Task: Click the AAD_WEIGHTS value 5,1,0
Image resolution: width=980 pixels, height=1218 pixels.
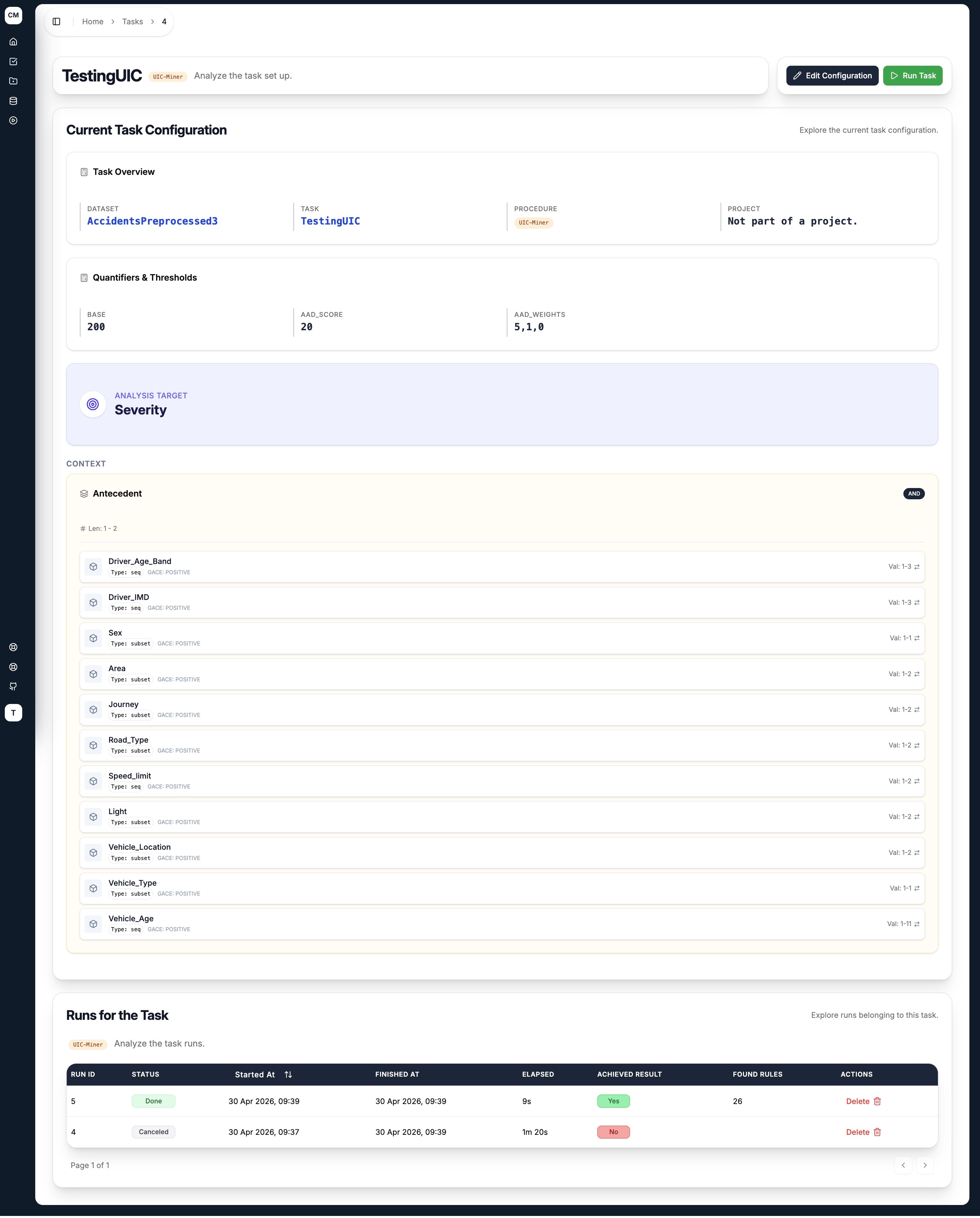Action: coord(529,327)
